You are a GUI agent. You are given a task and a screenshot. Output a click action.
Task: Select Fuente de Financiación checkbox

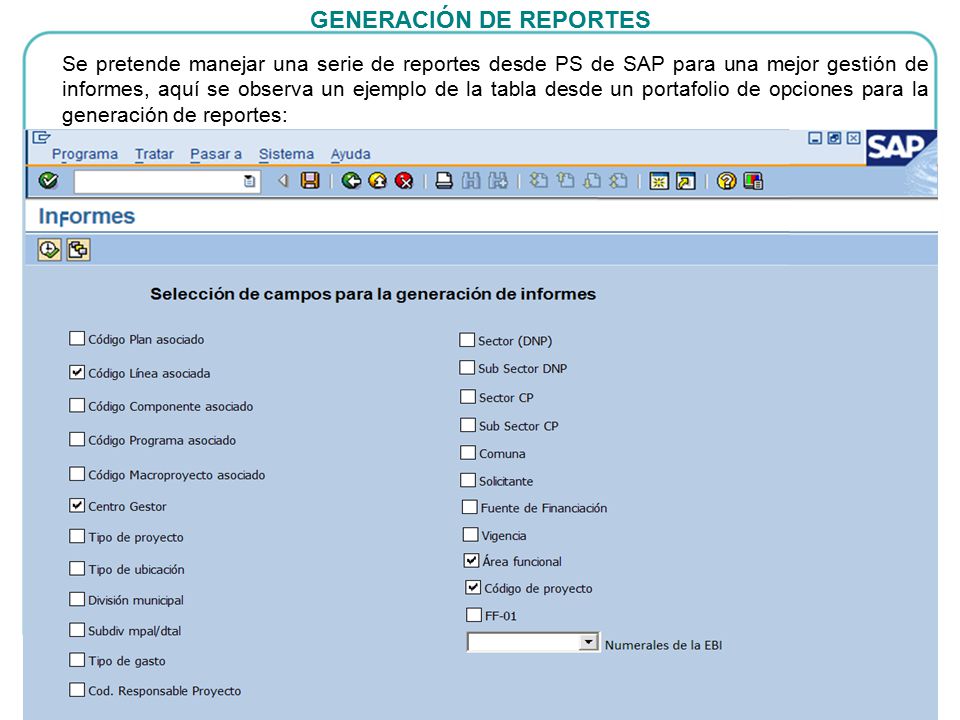470,507
